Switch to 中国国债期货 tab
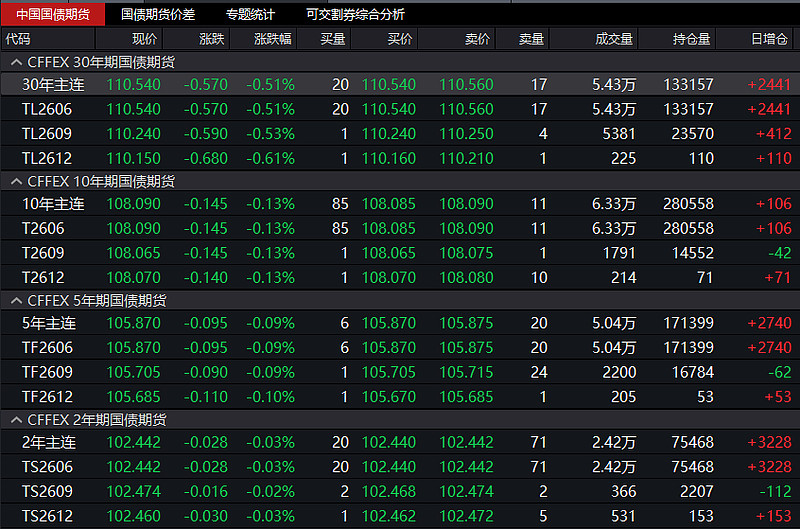800x529 pixels. click(x=53, y=14)
